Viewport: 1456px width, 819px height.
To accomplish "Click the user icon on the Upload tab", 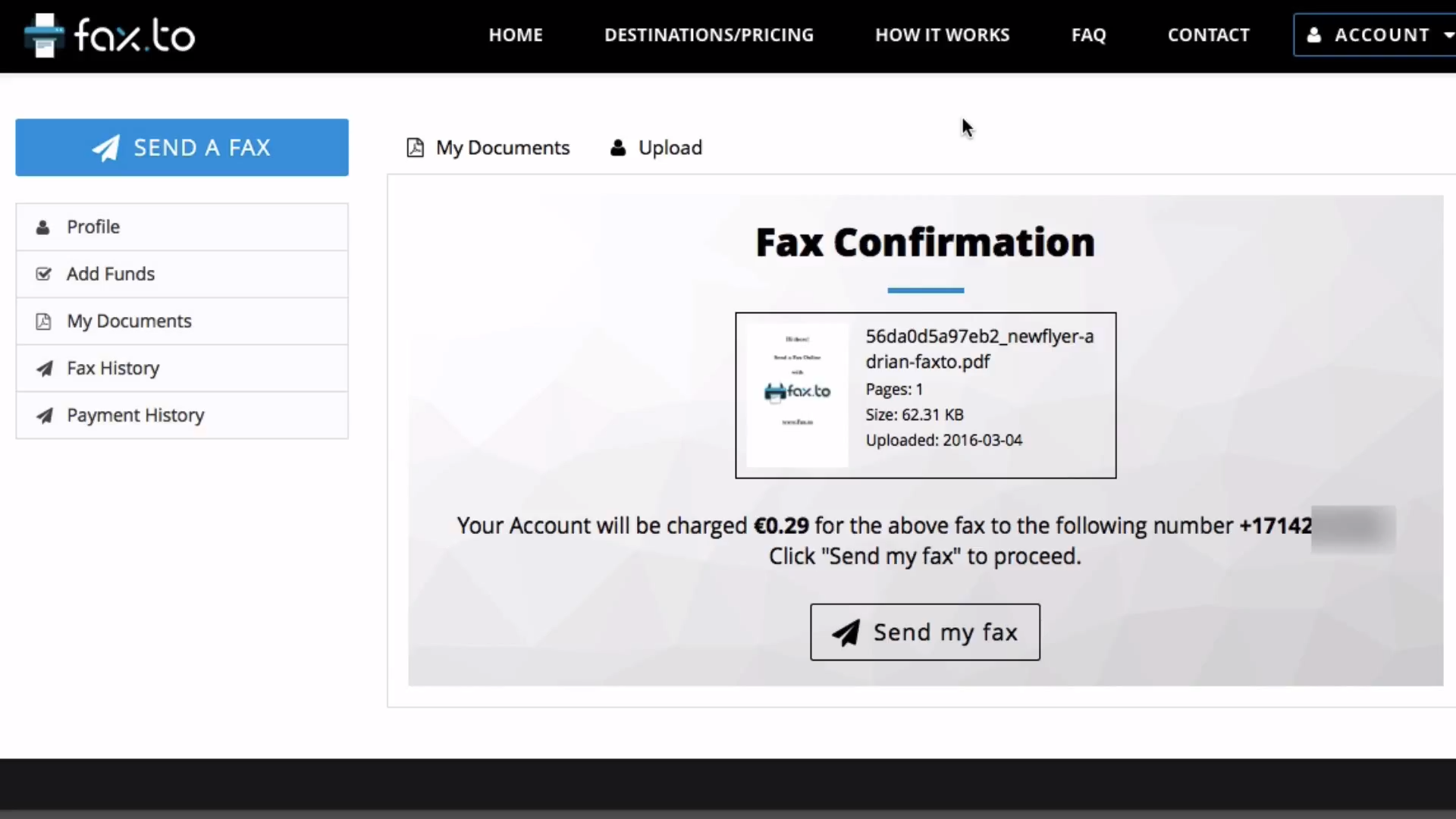I will point(618,148).
